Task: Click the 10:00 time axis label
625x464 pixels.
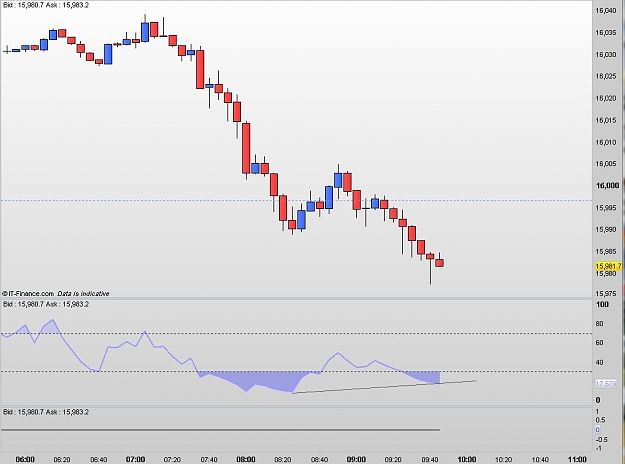Action: [x=467, y=460]
